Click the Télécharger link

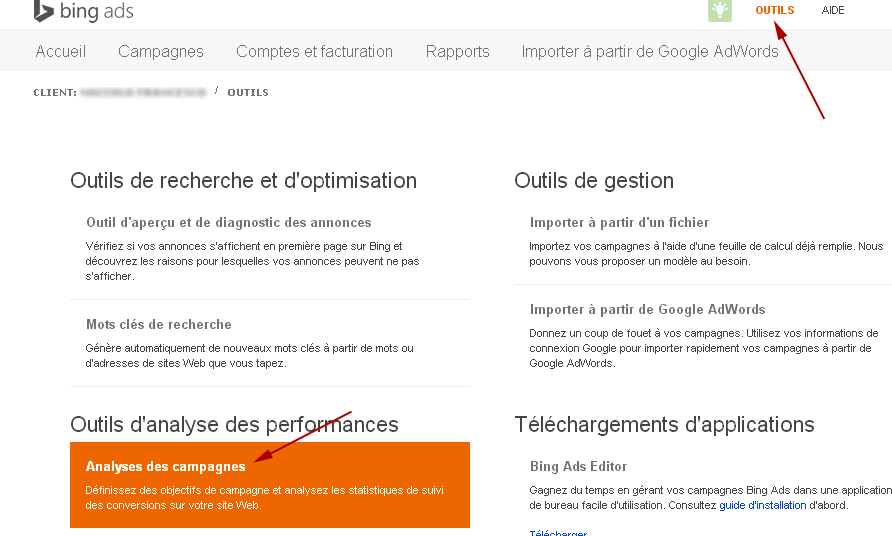click(558, 533)
